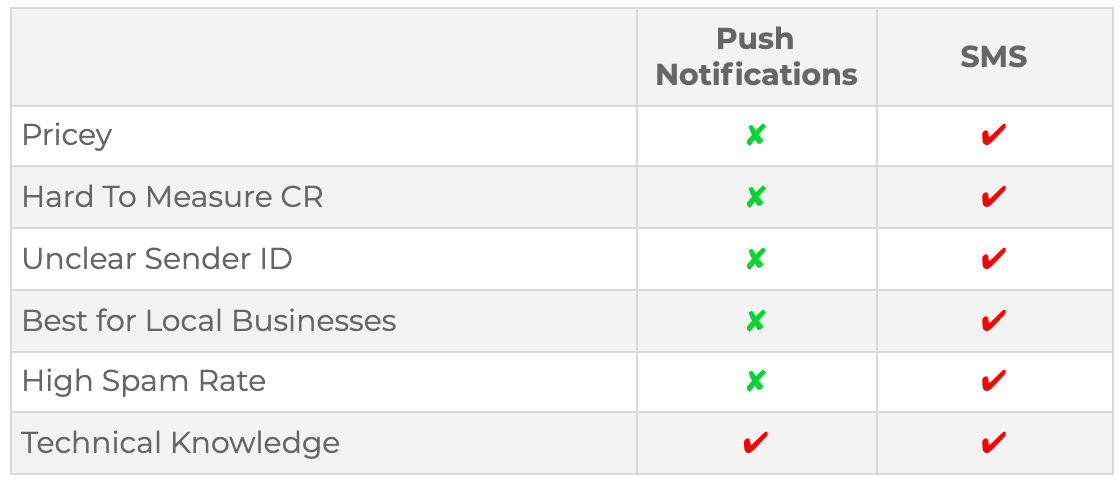Select SMS red checkmark for High Spam Rate

pyautogui.click(x=994, y=381)
